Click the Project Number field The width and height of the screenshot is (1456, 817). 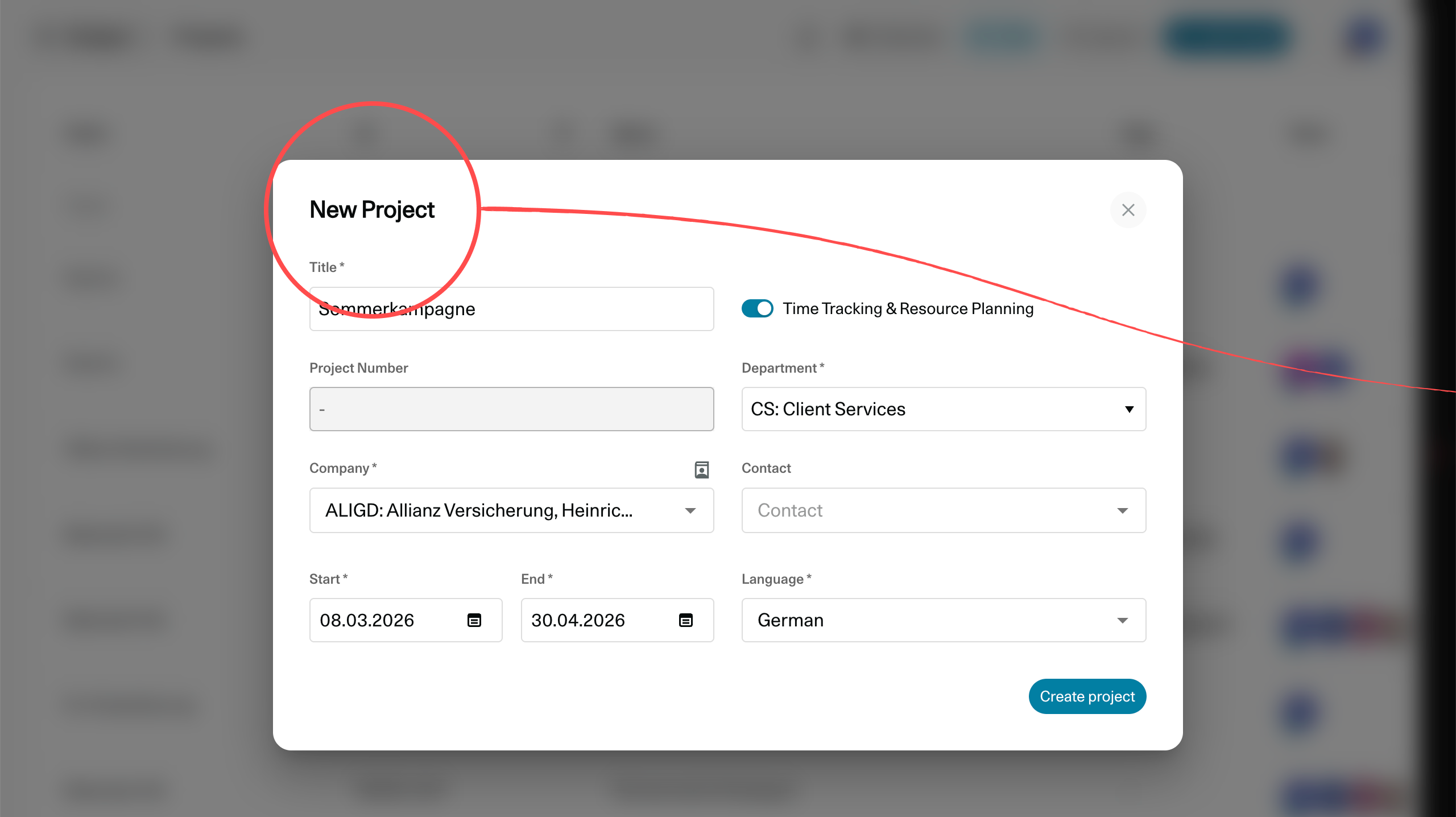click(x=511, y=409)
